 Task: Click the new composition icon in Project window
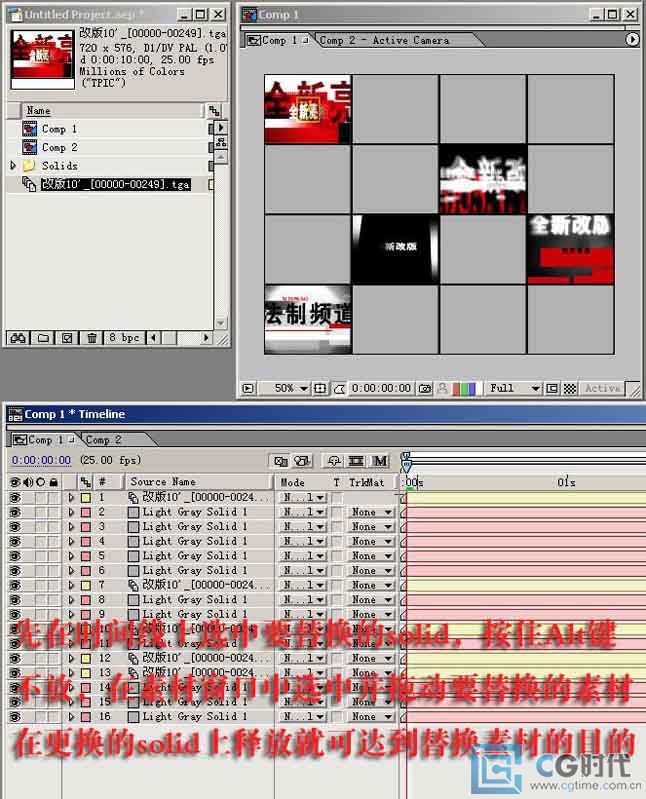tap(67, 337)
